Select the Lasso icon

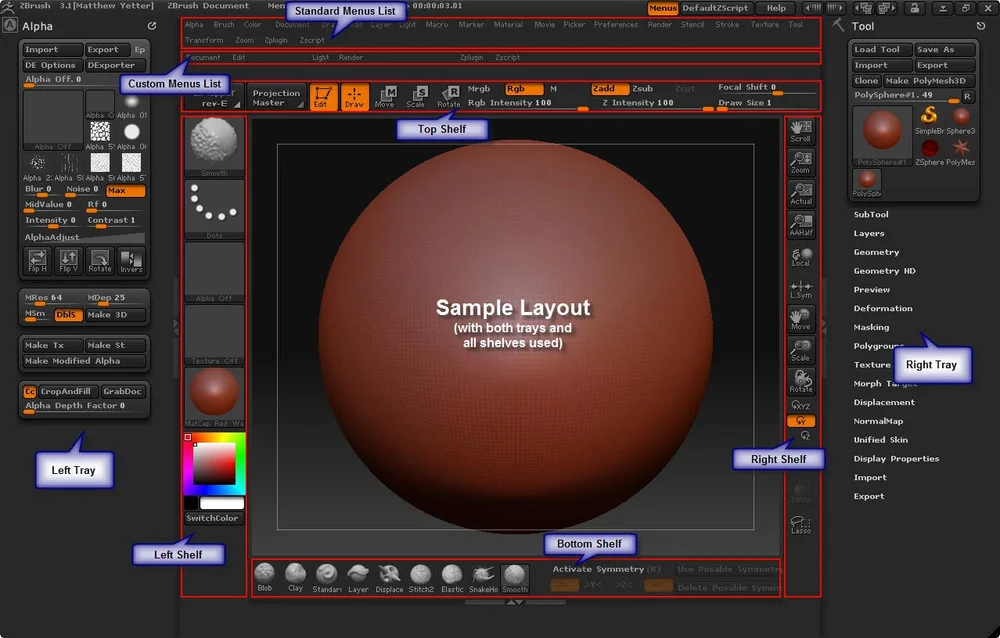click(800, 524)
